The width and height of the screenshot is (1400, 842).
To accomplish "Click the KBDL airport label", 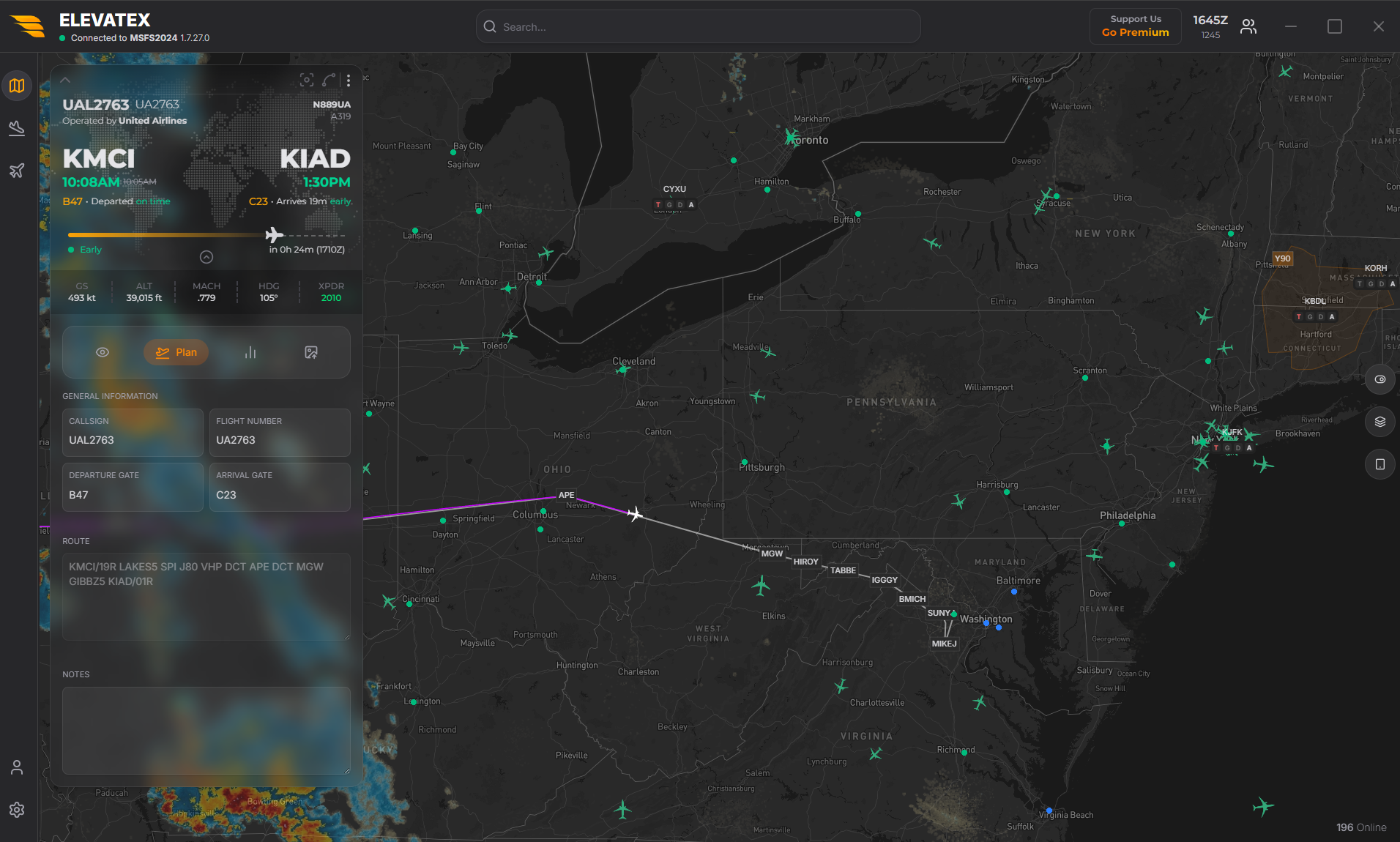I will pyautogui.click(x=1314, y=301).
